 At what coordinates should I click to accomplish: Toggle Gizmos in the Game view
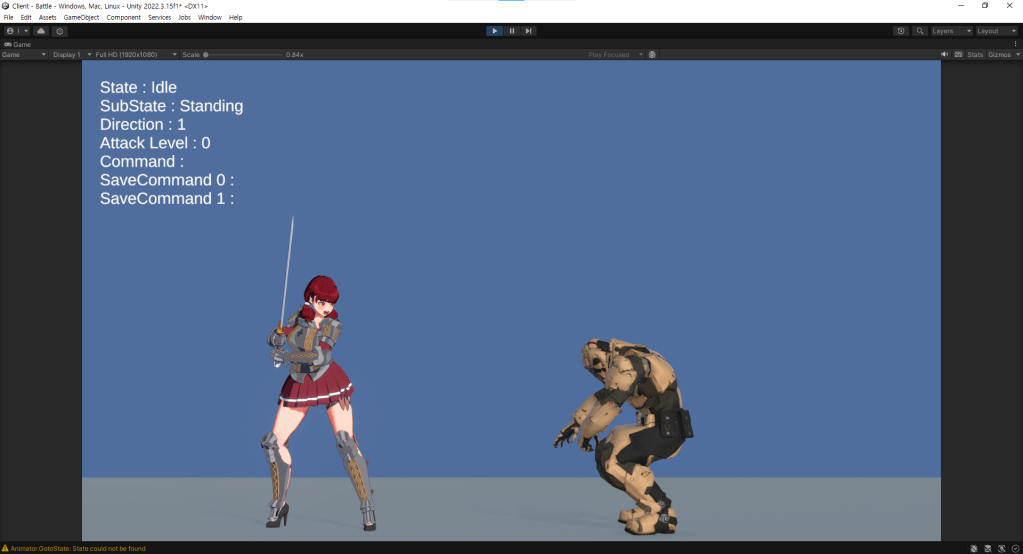[998, 55]
